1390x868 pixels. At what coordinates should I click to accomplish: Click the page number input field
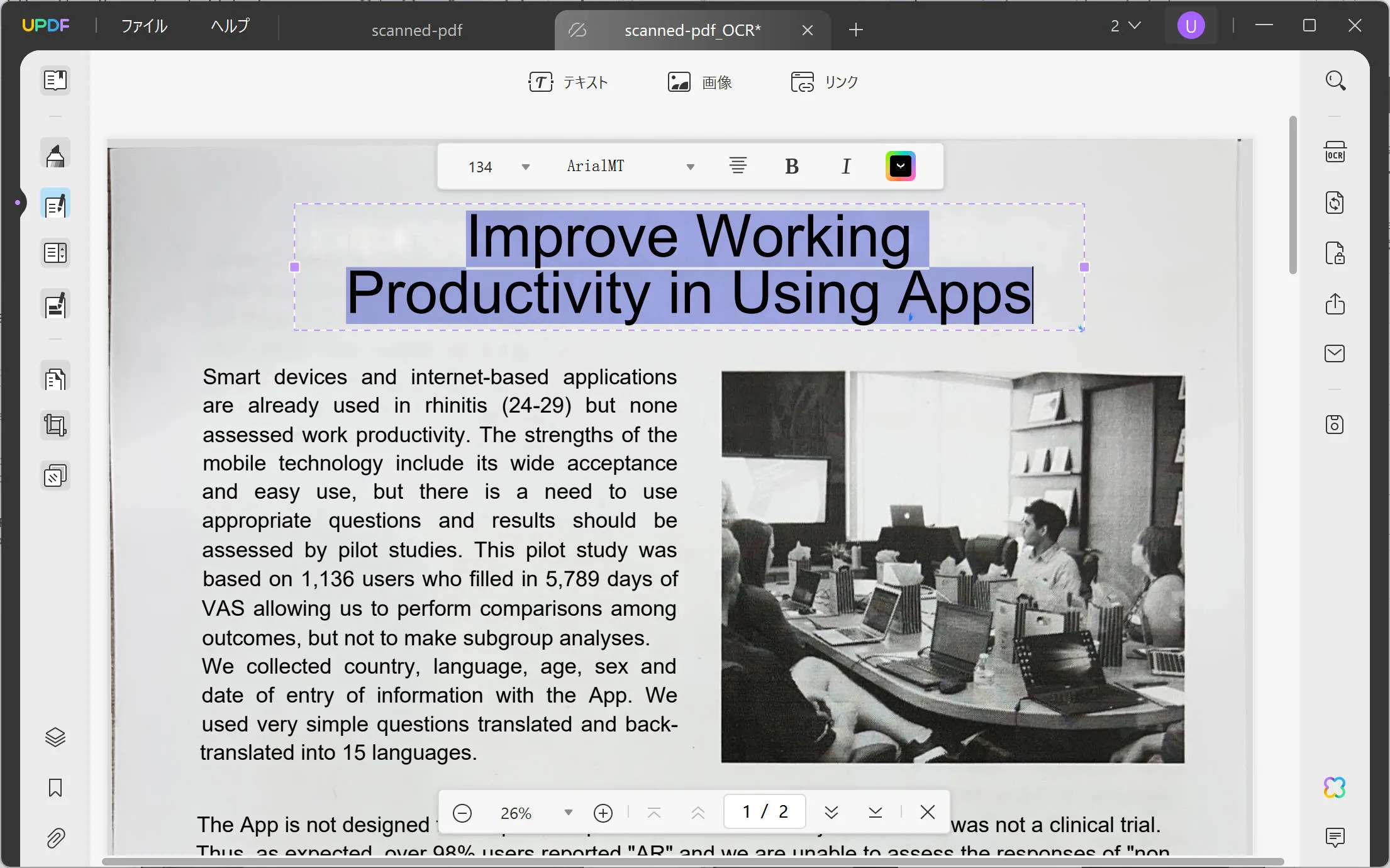764,812
